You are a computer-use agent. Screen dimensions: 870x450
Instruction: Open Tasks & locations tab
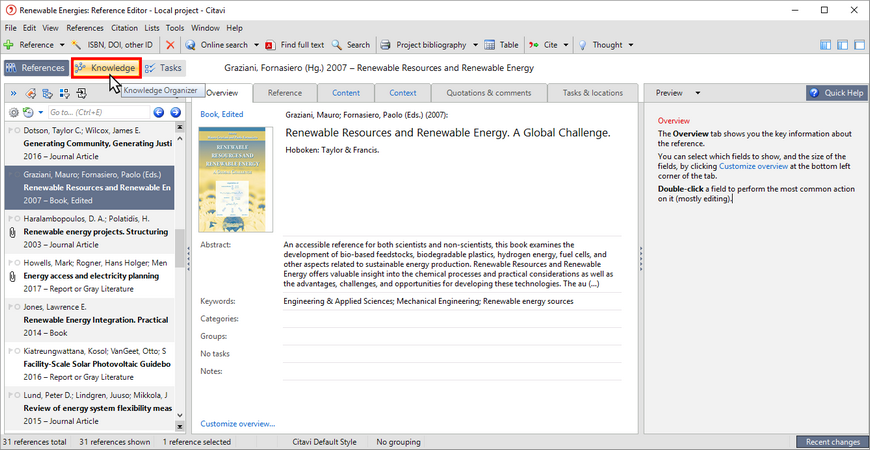click(x=593, y=93)
